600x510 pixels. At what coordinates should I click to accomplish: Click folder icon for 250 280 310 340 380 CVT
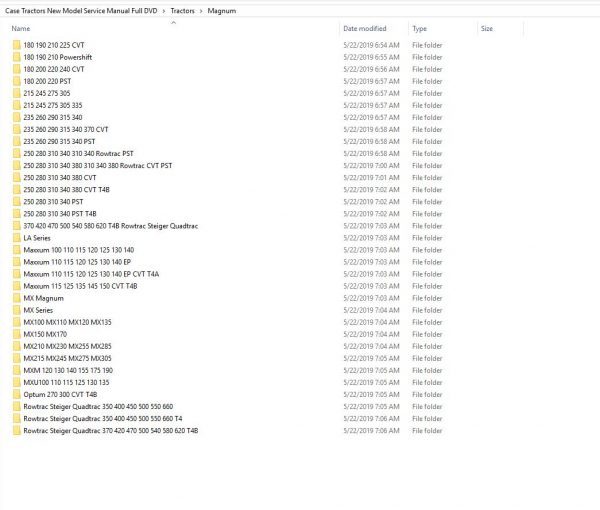pos(16,178)
